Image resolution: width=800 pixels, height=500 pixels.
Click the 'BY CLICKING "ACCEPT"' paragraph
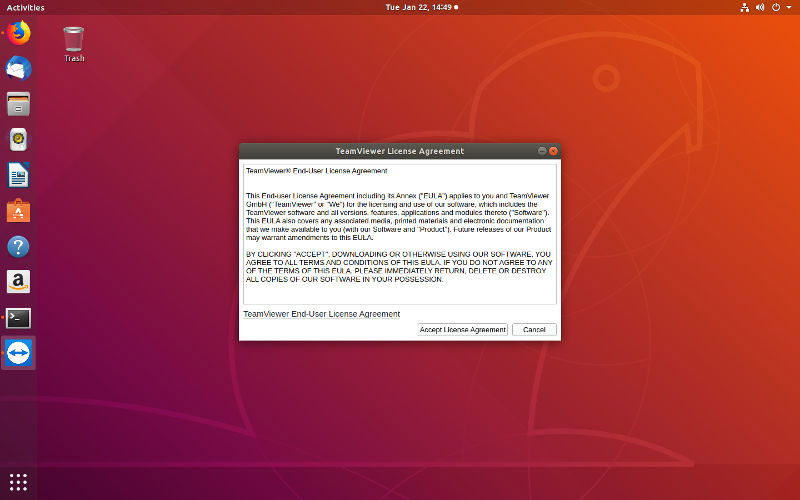pyautogui.click(x=399, y=267)
